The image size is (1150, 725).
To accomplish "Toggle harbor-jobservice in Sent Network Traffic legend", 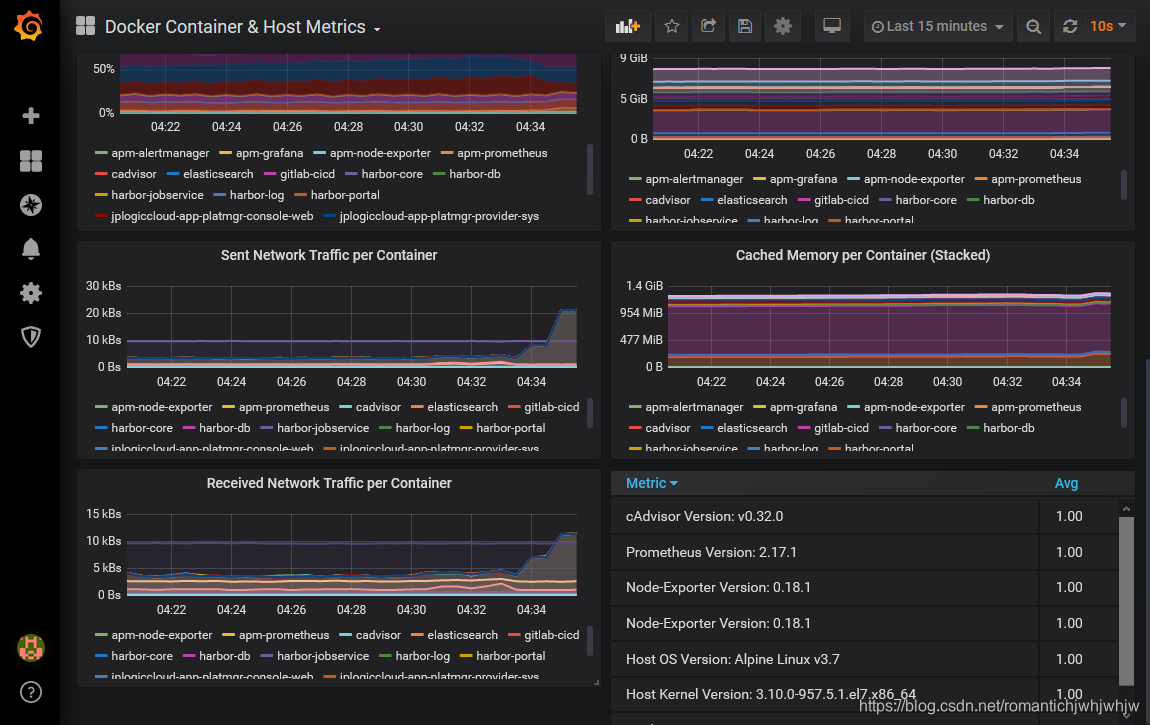I will click(x=323, y=428).
